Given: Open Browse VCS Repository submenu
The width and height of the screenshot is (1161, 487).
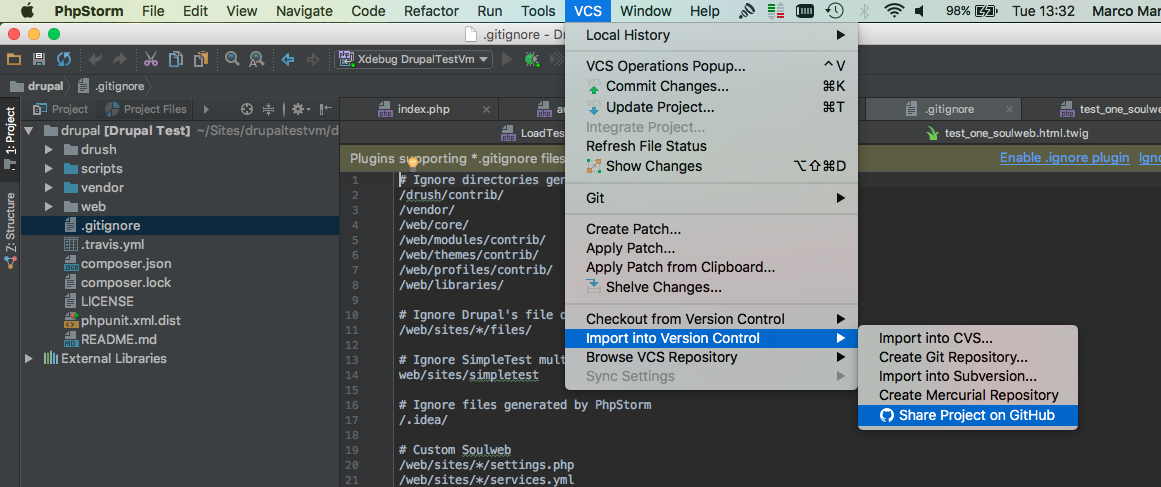Looking at the screenshot, I should [711, 357].
